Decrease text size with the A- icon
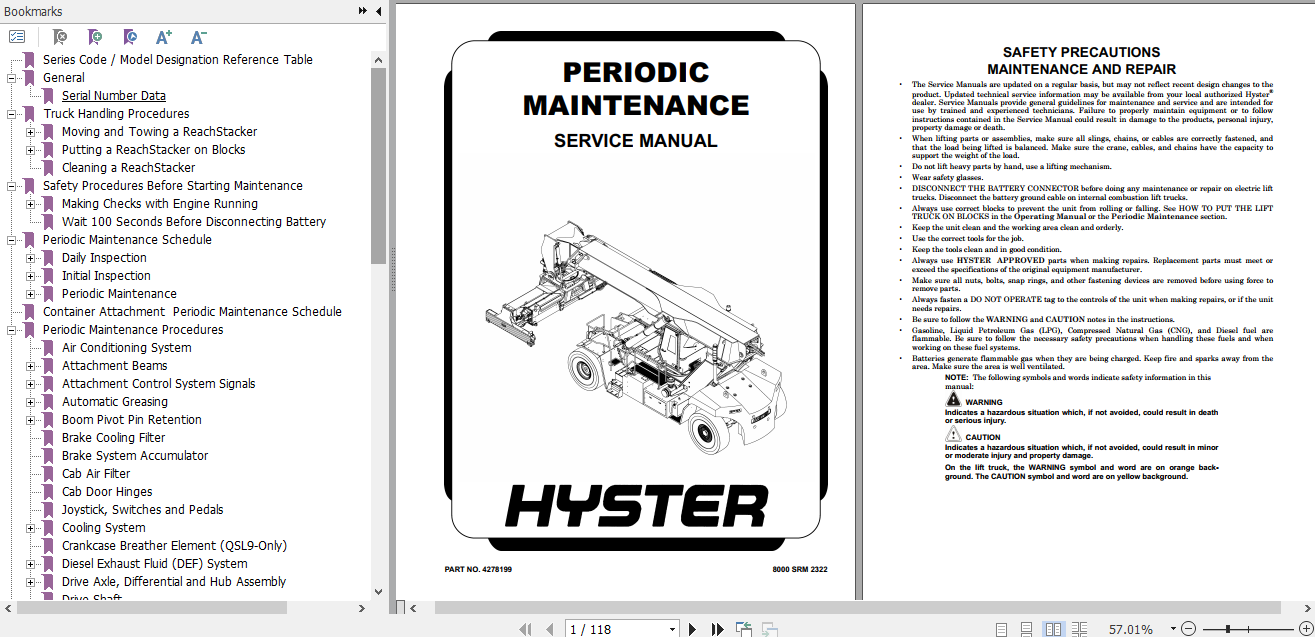This screenshot has height=637, width=1315. (197, 36)
